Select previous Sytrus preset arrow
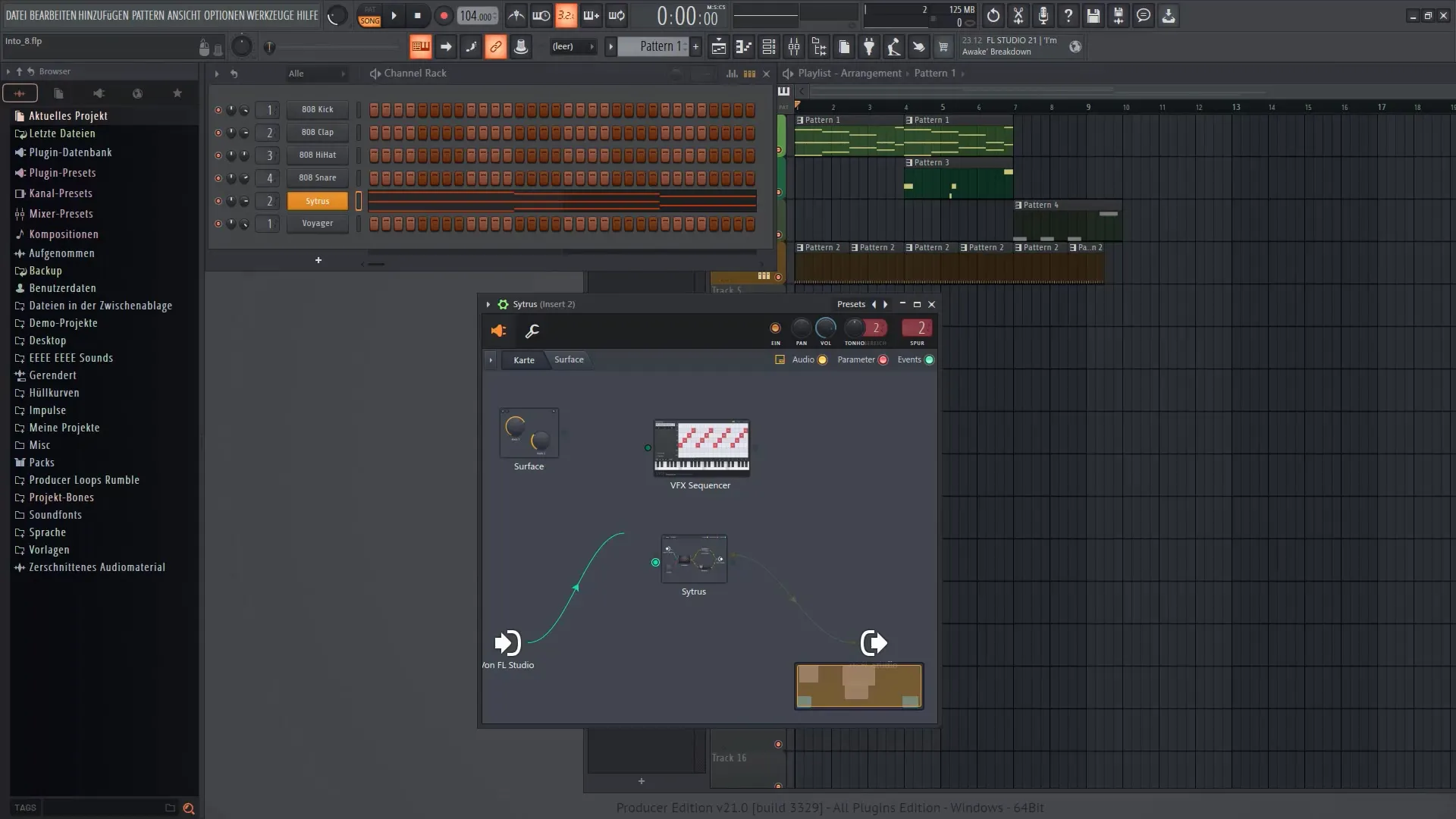 (874, 304)
